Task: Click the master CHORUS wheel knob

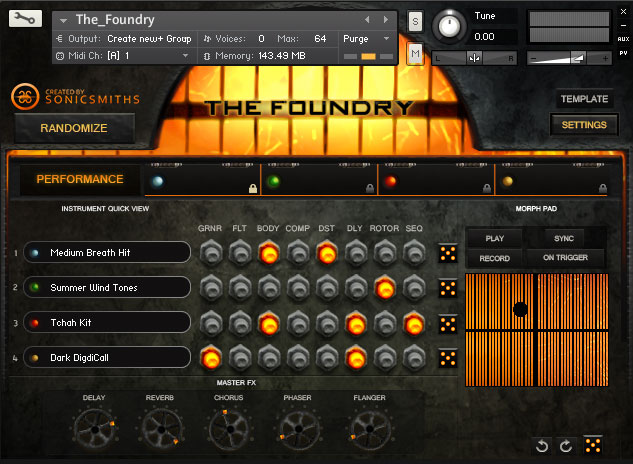Action: [229, 430]
